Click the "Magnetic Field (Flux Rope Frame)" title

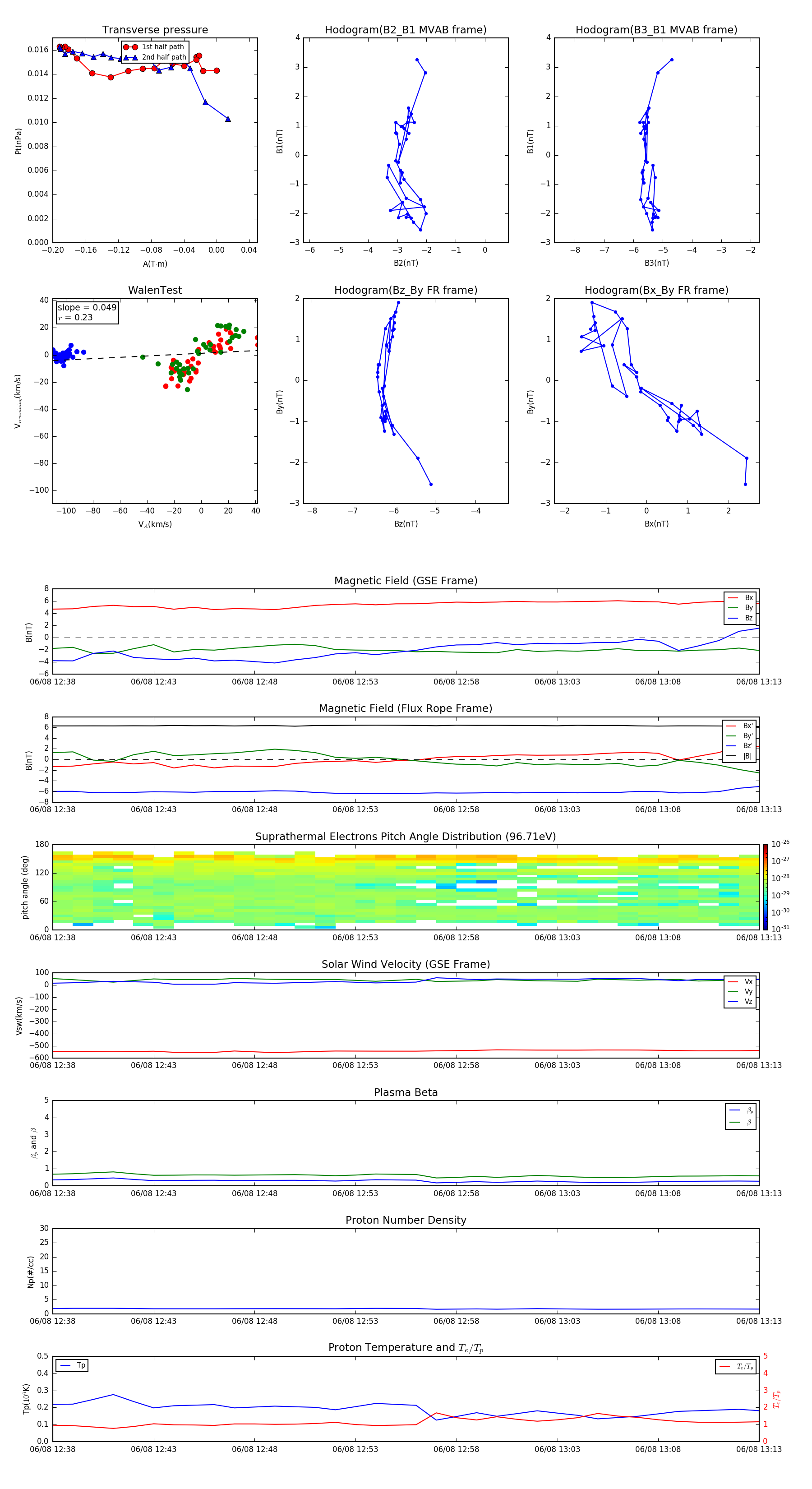click(406, 709)
